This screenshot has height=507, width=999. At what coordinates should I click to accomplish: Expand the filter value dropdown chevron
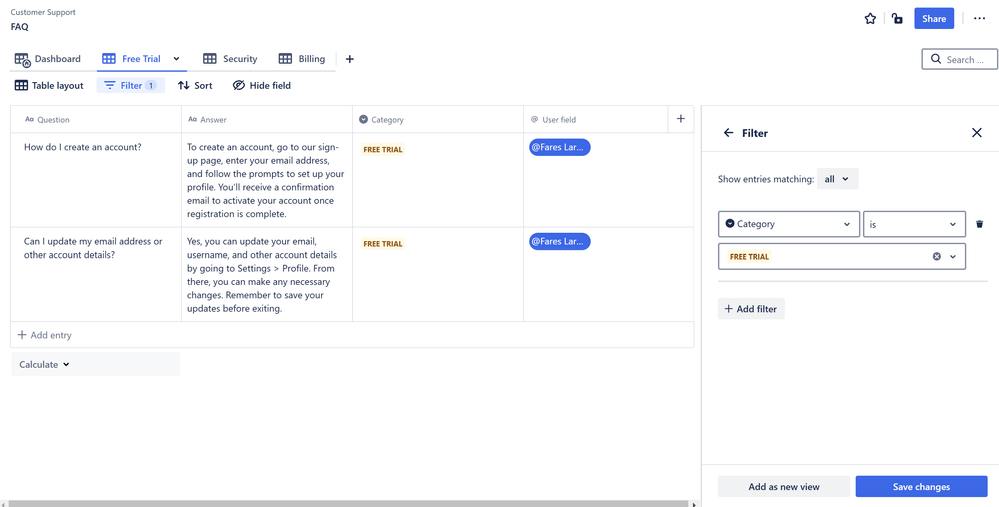953,257
